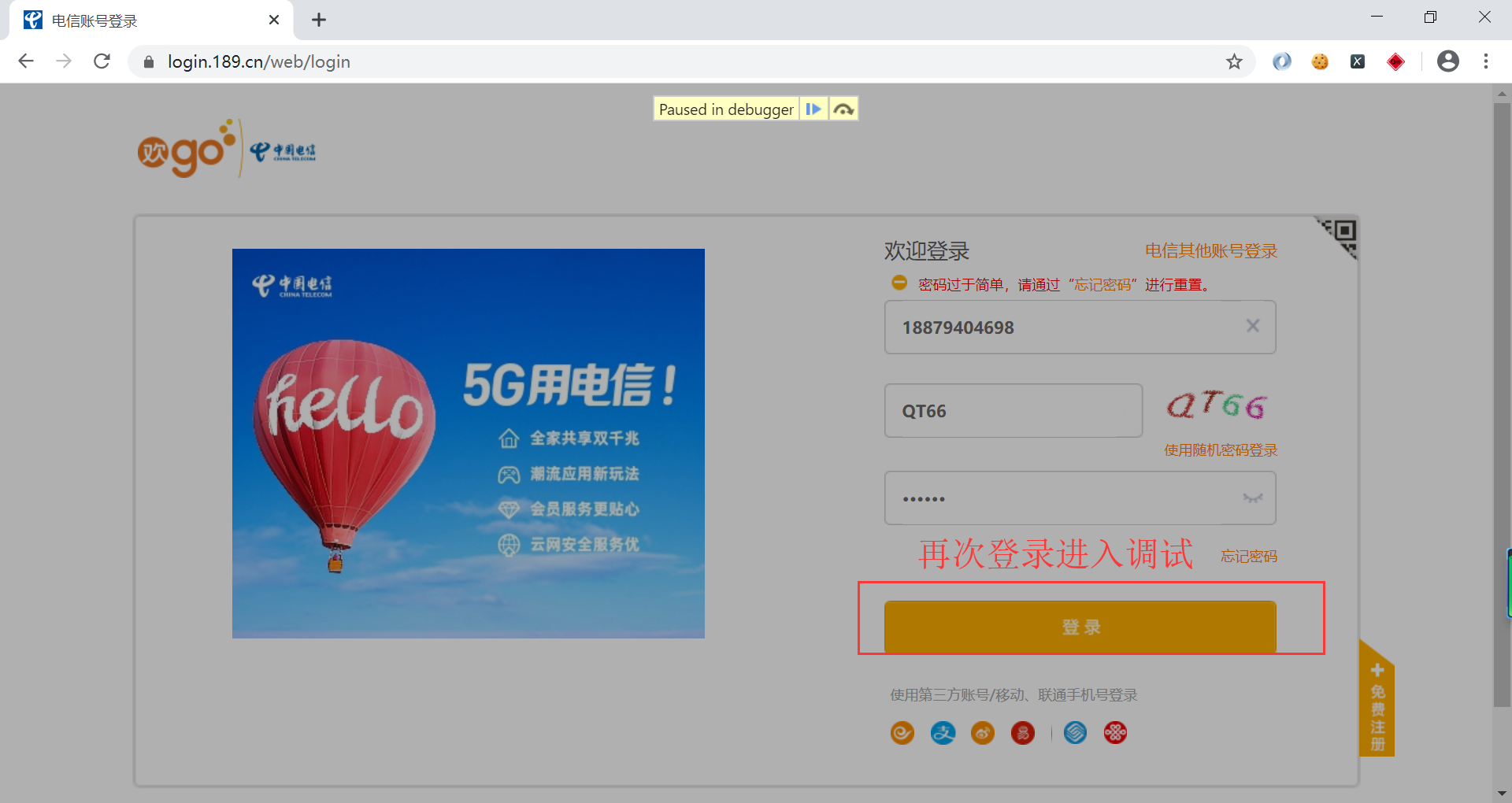
Task: Go forward in browser history
Action: pos(64,61)
